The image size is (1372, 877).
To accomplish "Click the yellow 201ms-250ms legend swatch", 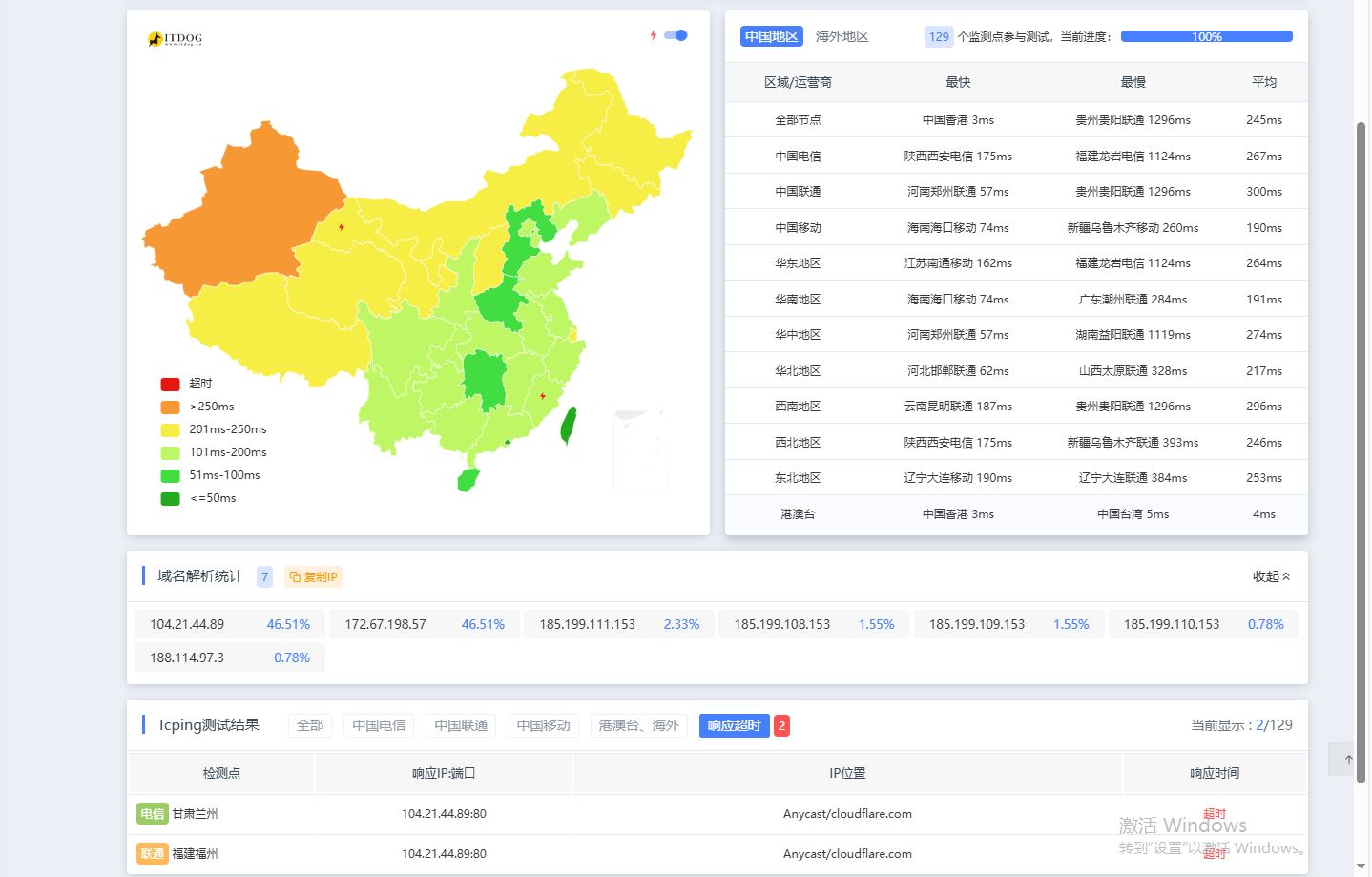I will click(171, 429).
